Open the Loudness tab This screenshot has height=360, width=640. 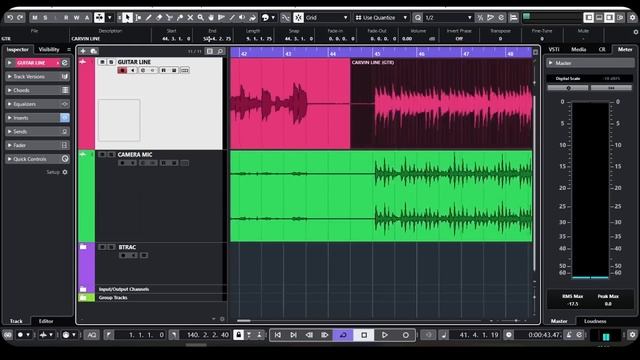coord(595,321)
